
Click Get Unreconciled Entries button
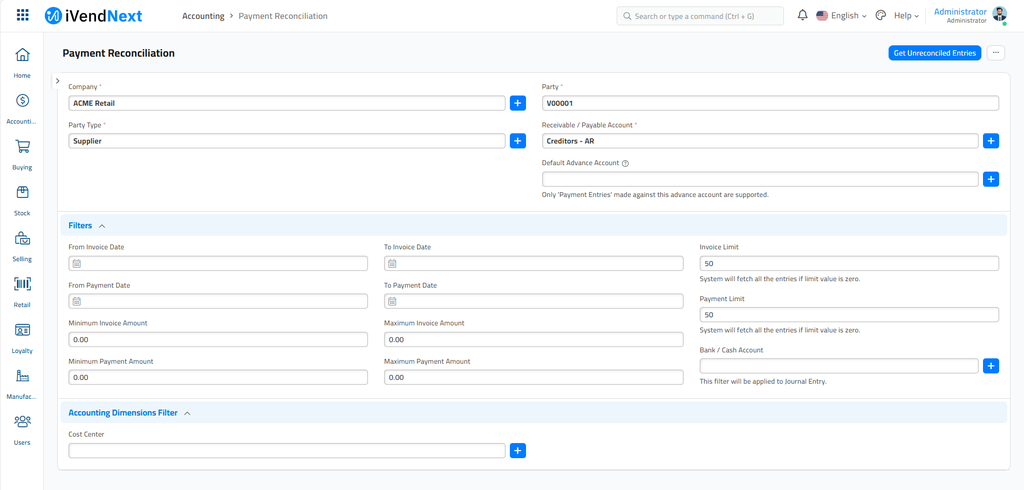click(935, 53)
